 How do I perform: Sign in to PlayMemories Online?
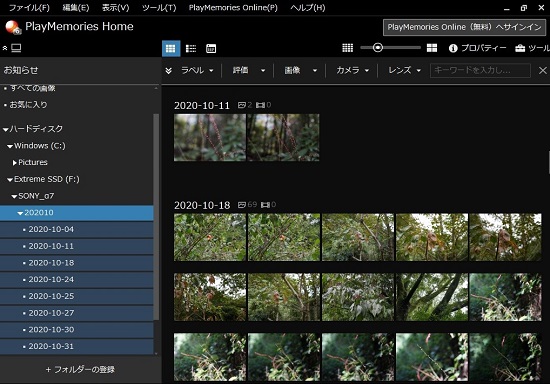click(x=464, y=27)
